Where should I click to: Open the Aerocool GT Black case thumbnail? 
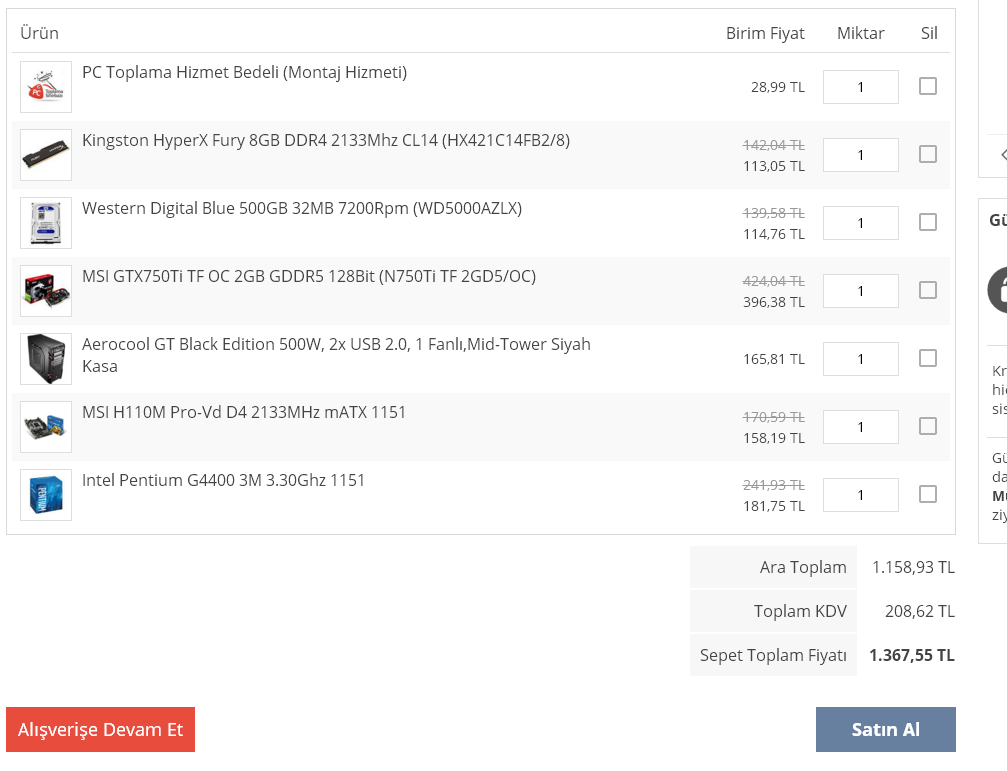click(x=46, y=359)
